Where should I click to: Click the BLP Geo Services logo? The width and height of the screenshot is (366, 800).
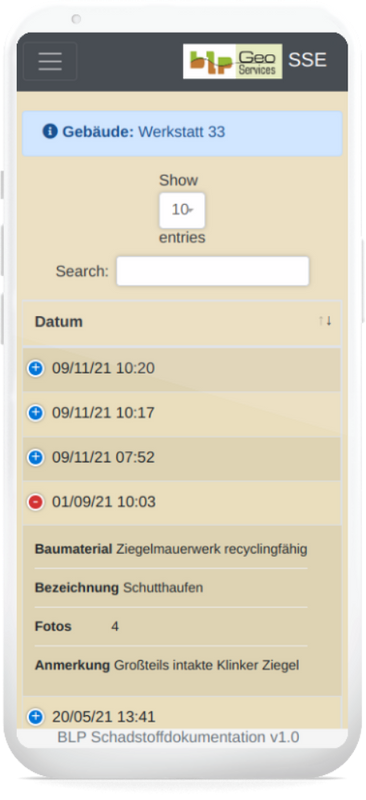tap(233, 61)
